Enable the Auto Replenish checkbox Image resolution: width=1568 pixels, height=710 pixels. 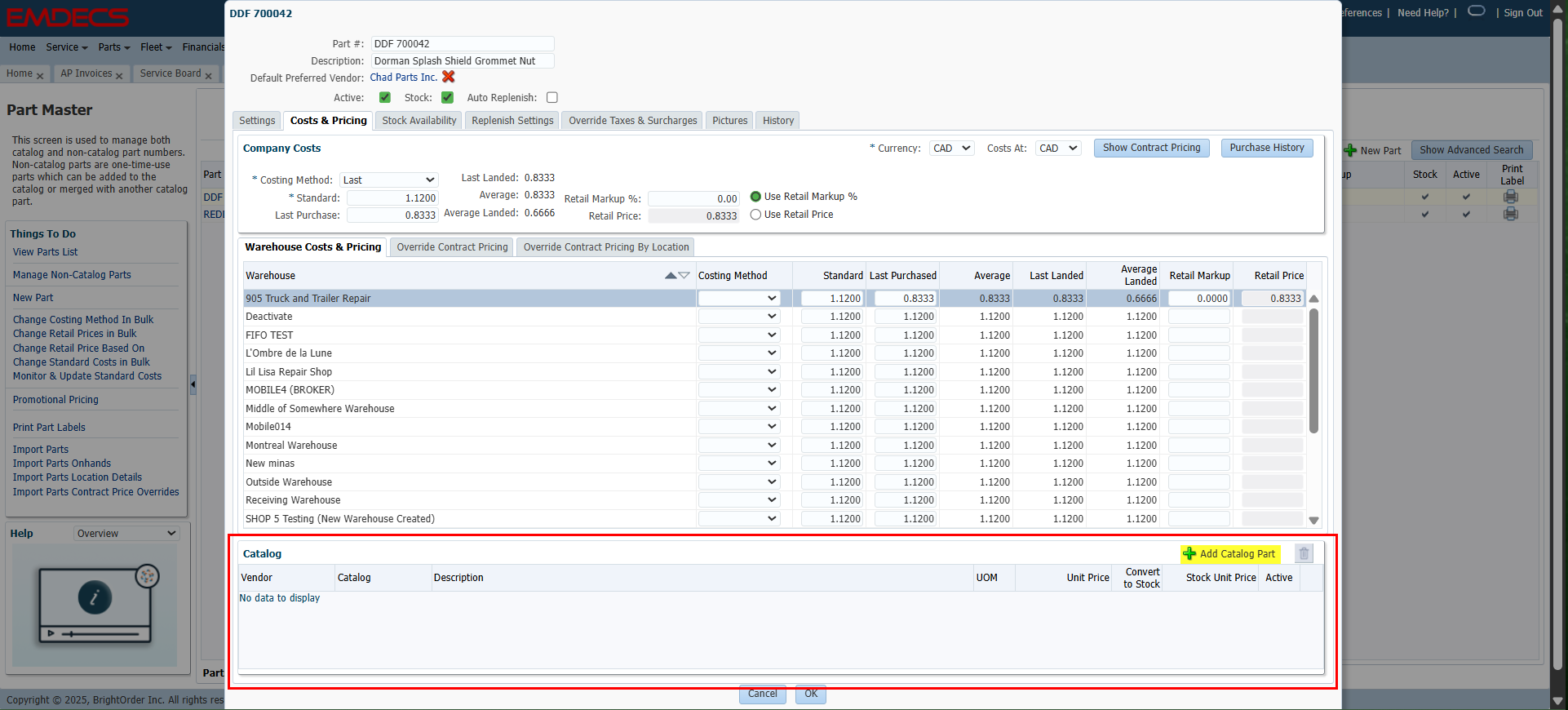tap(552, 98)
